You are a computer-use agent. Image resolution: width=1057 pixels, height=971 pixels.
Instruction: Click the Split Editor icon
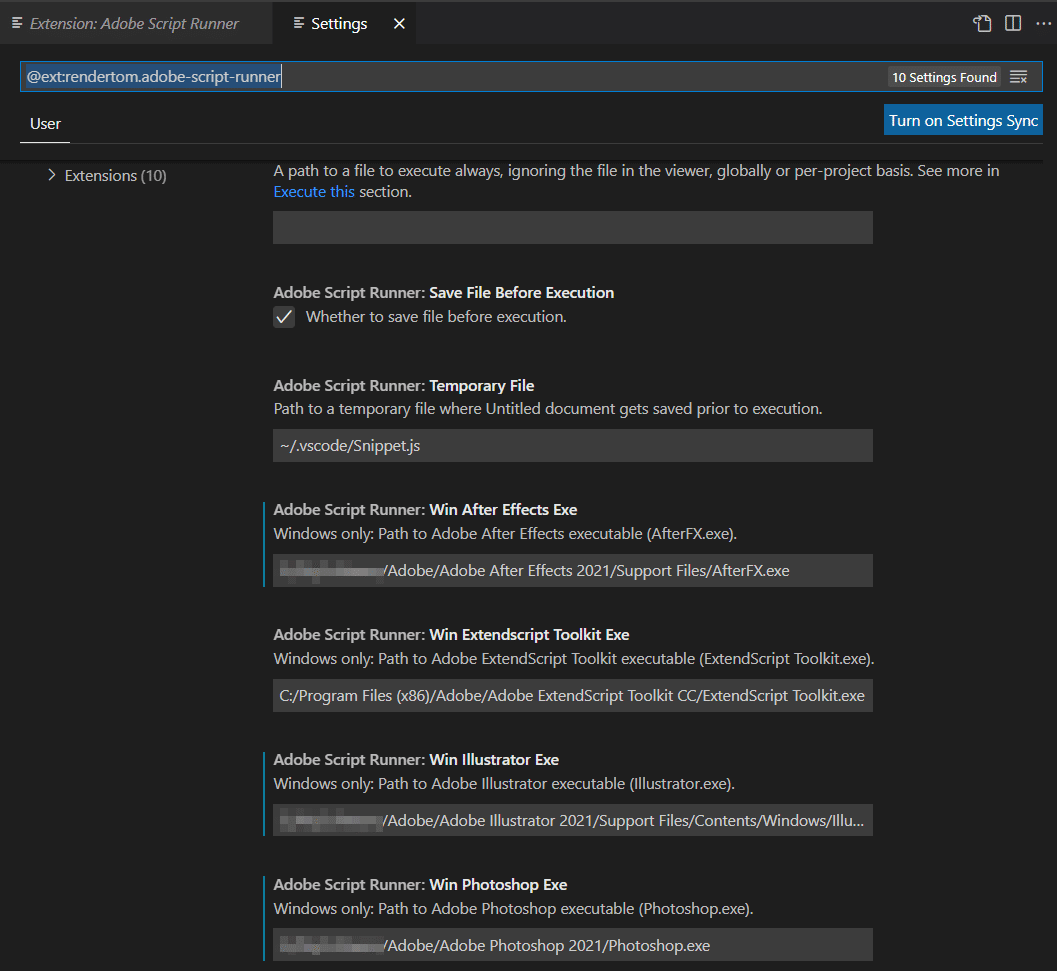(x=1013, y=23)
